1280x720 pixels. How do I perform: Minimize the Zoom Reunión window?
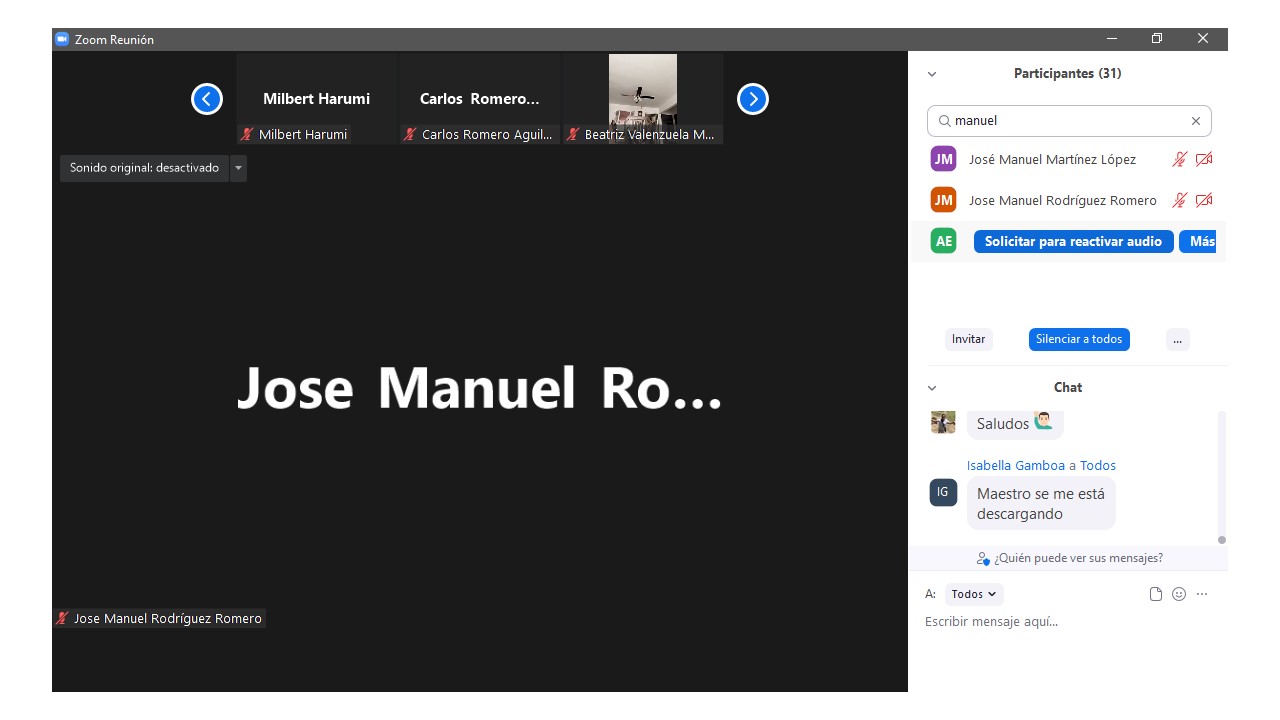(x=1112, y=39)
